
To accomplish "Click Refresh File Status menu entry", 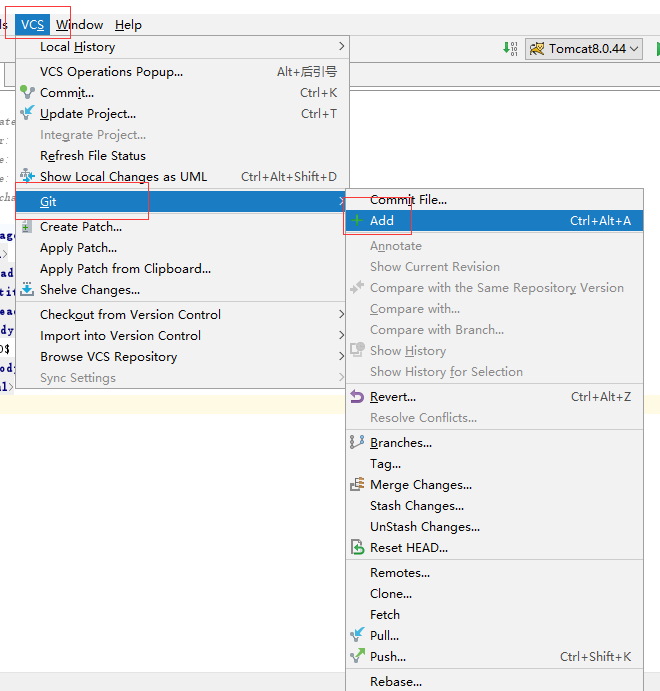I will pos(93,156).
